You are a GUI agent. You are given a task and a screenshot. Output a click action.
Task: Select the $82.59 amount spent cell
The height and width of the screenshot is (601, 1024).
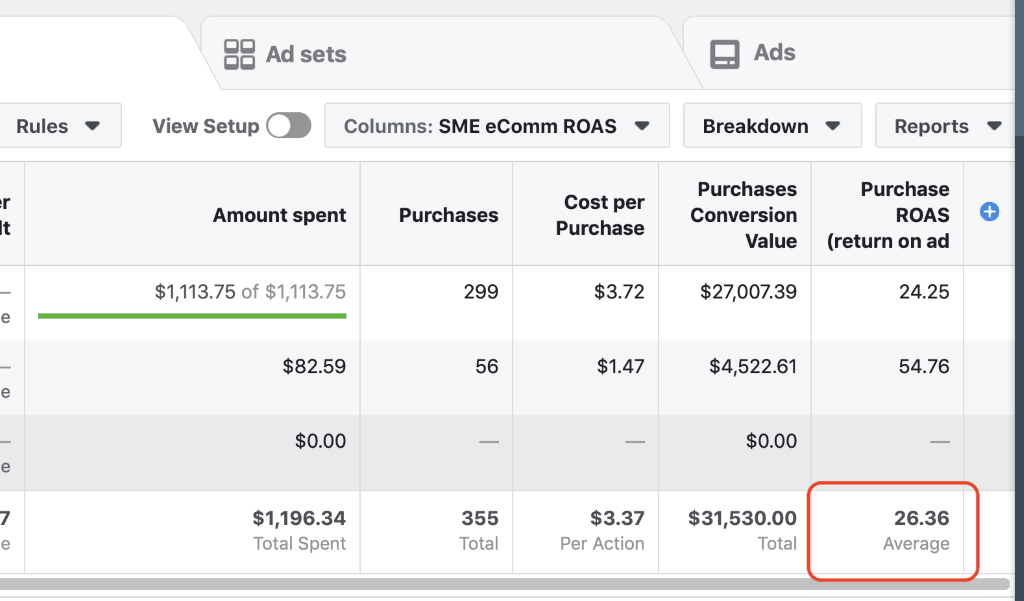point(314,367)
